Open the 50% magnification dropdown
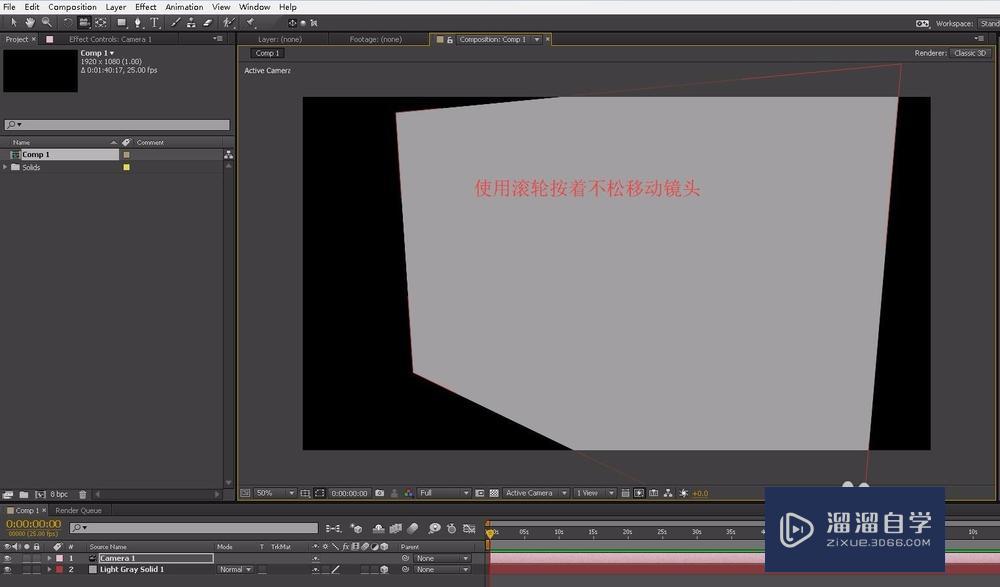Screen dimensions: 1000x587 coord(275,493)
